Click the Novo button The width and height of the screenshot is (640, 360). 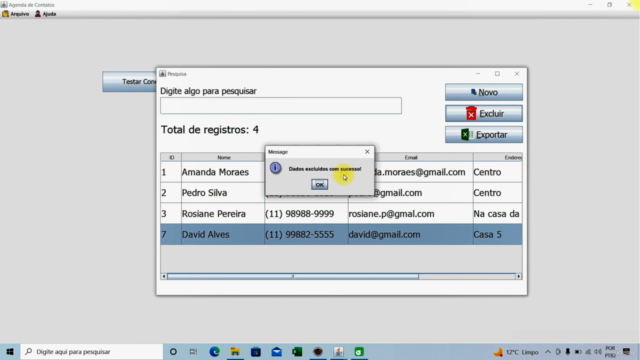(x=484, y=92)
